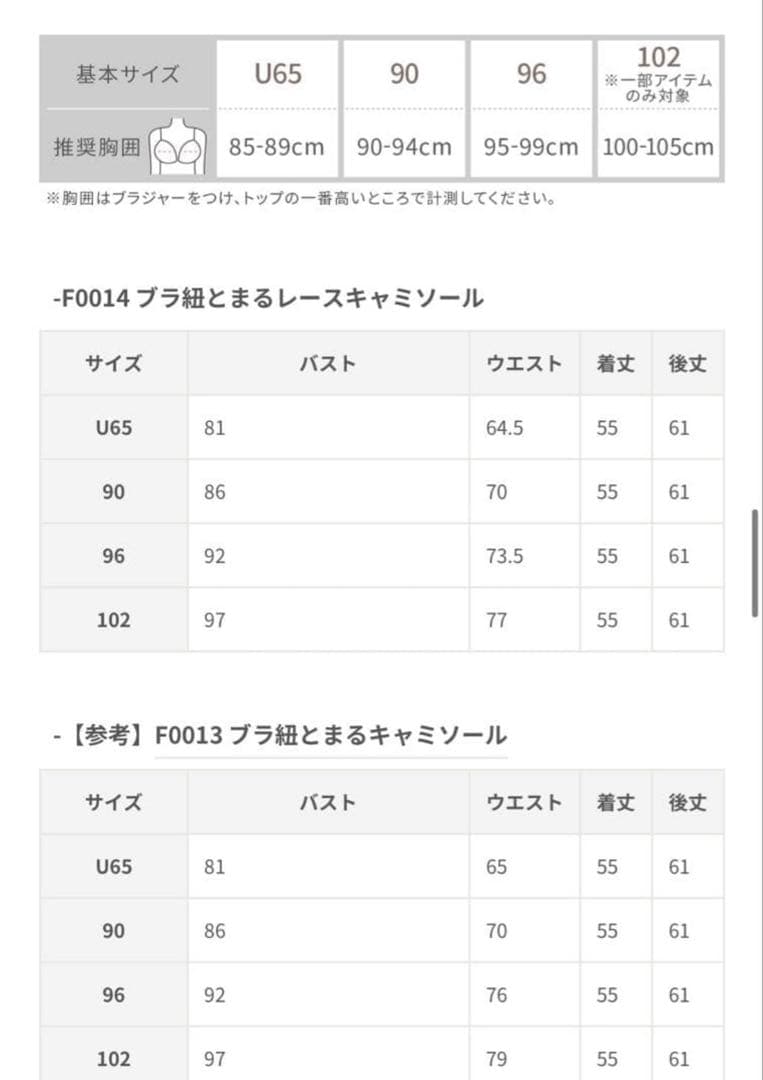Click the page scrollbar on the right edge

click(755, 564)
